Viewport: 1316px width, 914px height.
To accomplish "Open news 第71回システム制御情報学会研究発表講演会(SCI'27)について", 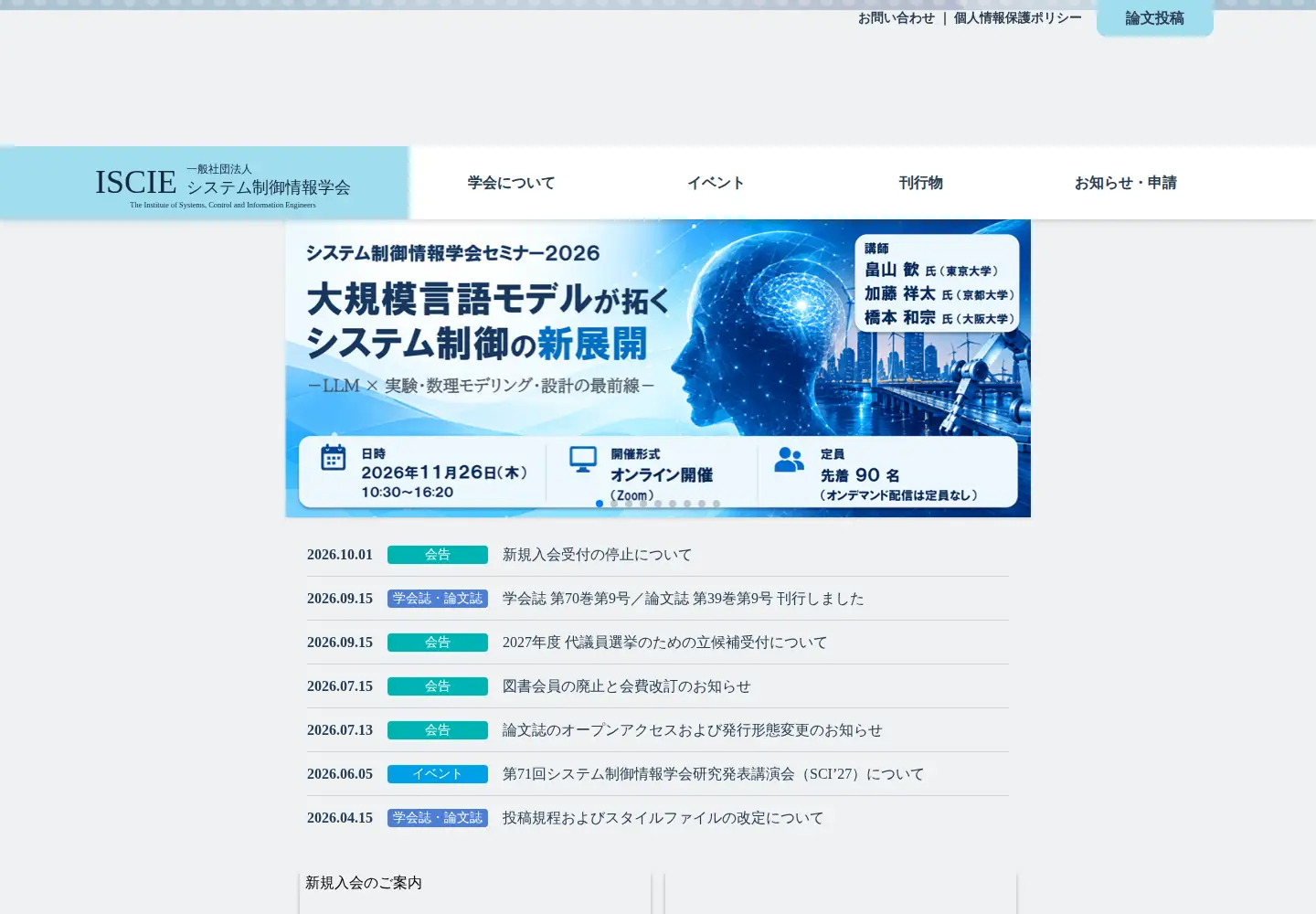I will point(714,774).
